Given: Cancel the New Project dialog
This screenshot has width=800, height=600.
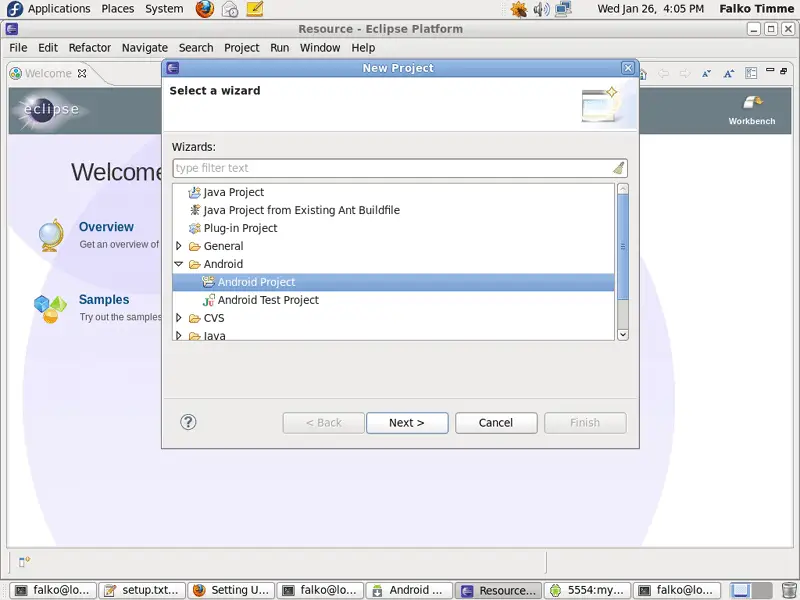Looking at the screenshot, I should pyautogui.click(x=496, y=423).
